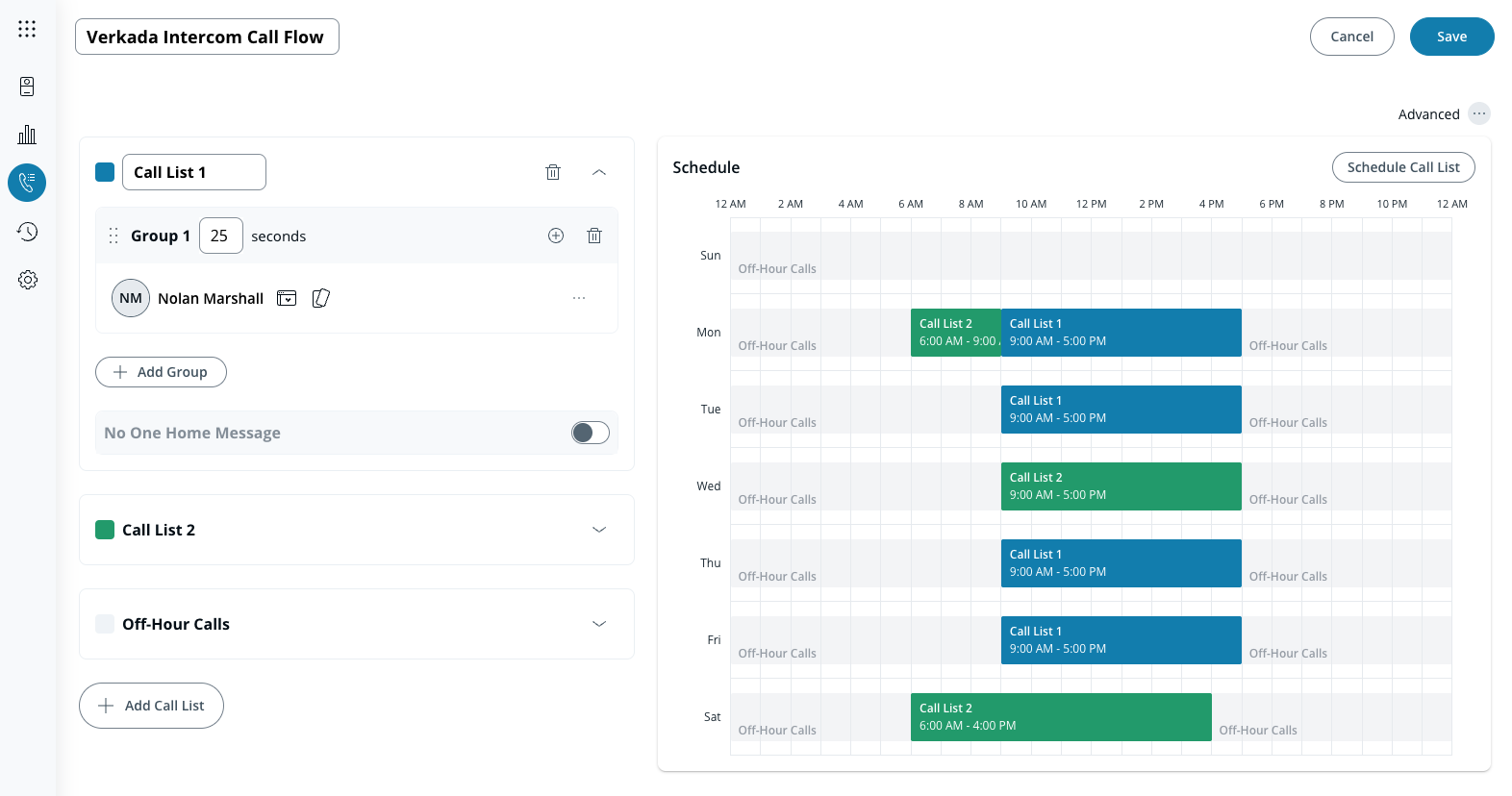Delete Group 1 with its trash icon
Viewport: 1512px width, 796px height.
pos(594,236)
